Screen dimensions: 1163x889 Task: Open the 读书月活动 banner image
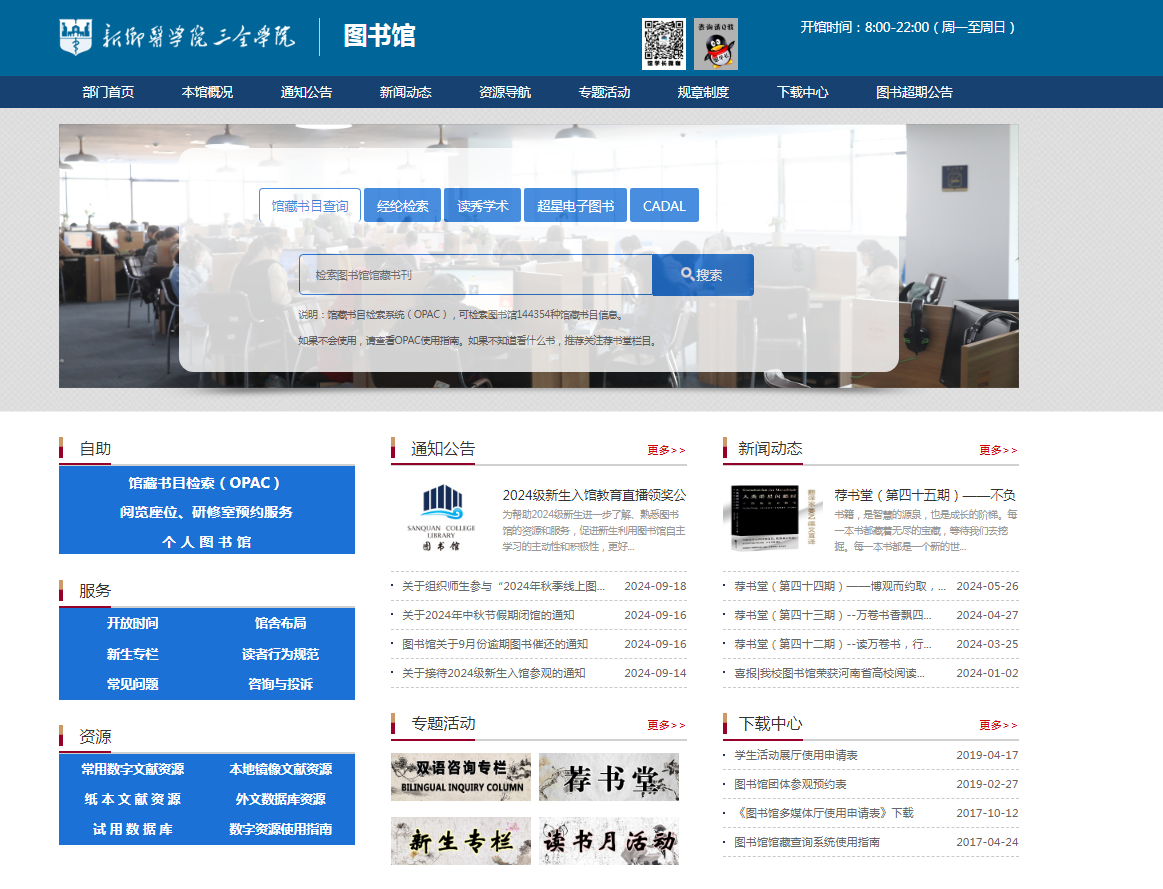tap(608, 841)
